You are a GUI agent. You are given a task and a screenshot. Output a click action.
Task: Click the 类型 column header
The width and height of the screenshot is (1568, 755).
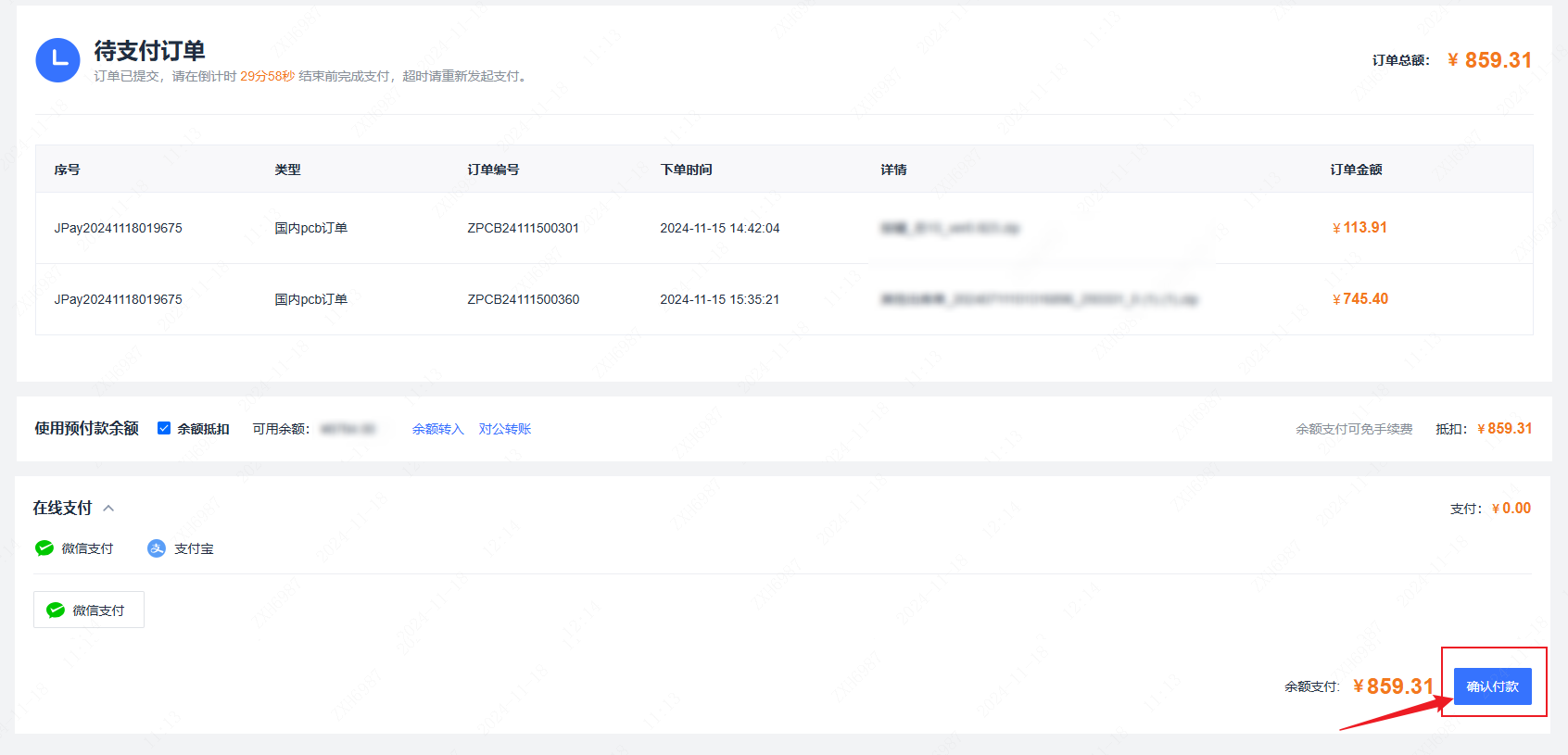[x=287, y=170]
